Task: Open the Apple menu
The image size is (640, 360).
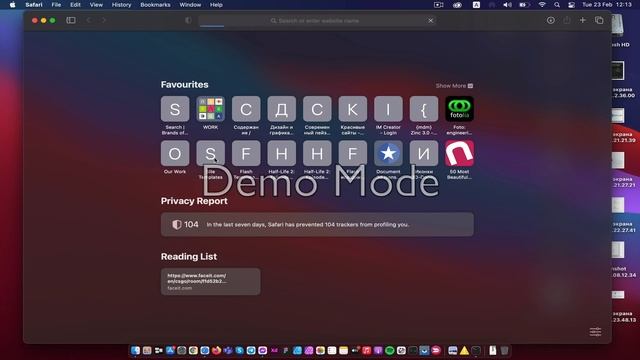Action: [12, 5]
